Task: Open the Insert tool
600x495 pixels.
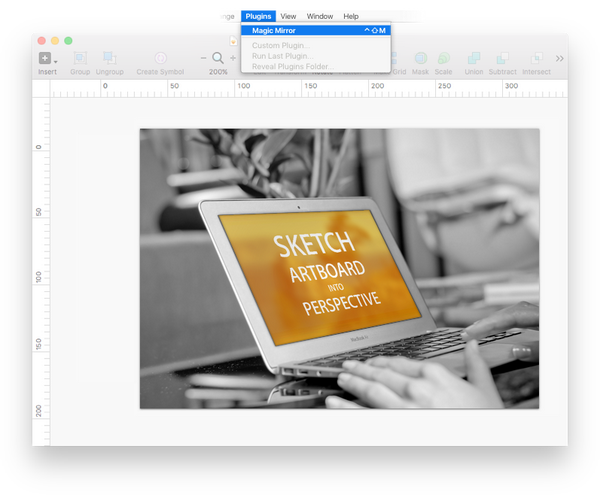Action: tap(45, 58)
